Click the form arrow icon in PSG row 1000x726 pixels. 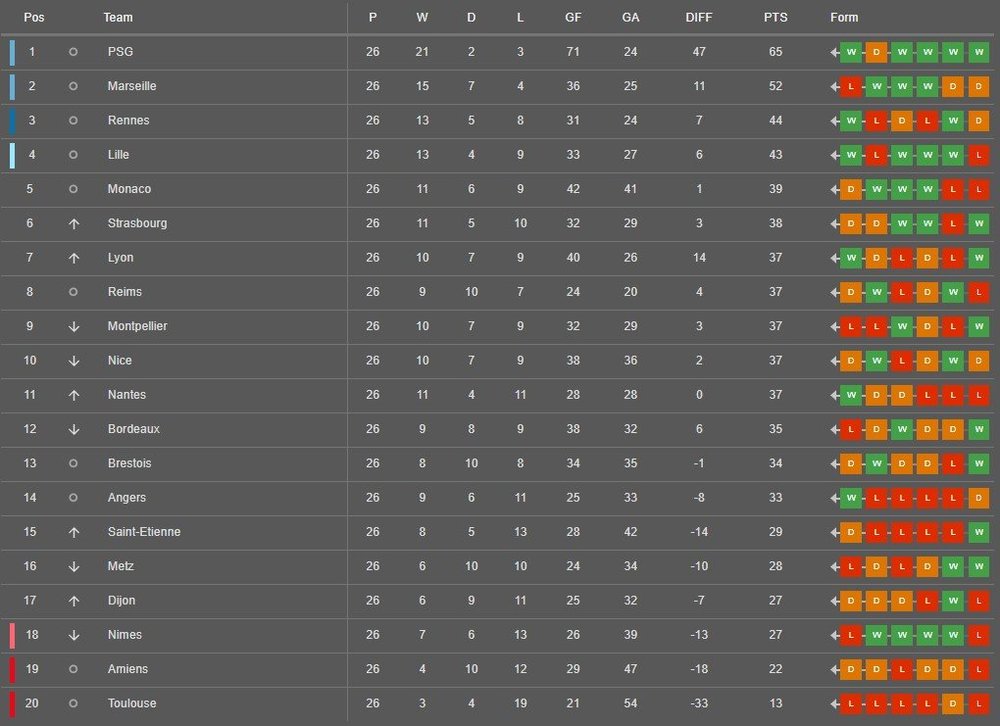pyautogui.click(x=834, y=52)
